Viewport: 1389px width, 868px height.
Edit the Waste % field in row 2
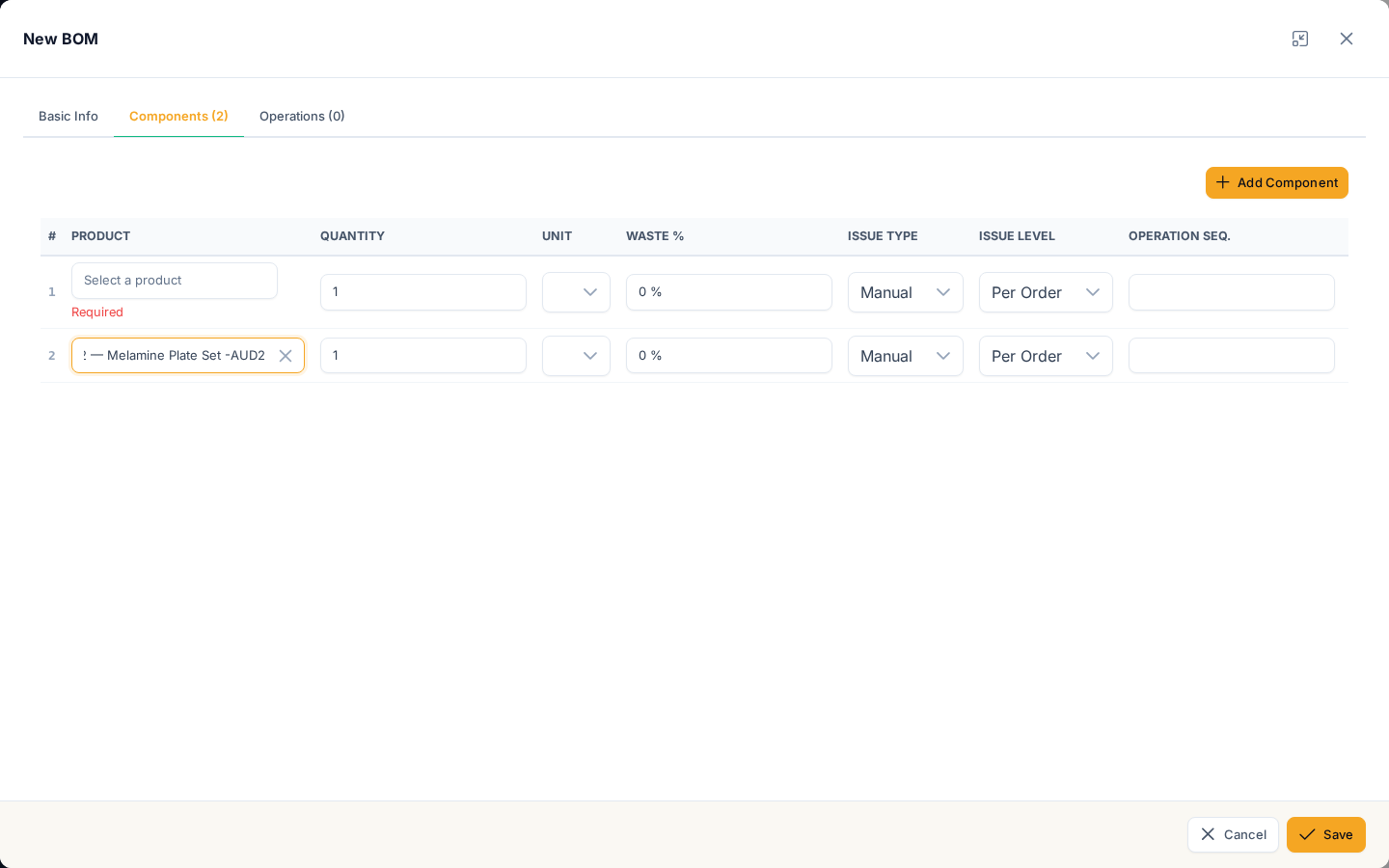point(729,356)
